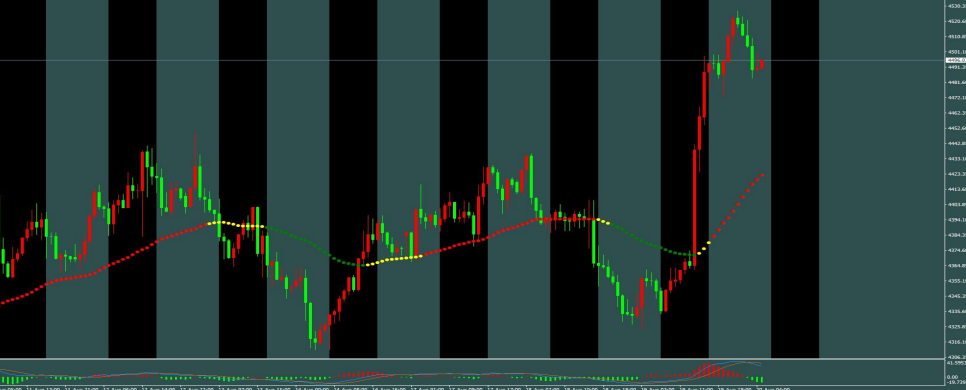The width and height of the screenshot is (966, 390).
Task: Click the 0.00 level on indicator scale
Action: coord(953,376)
